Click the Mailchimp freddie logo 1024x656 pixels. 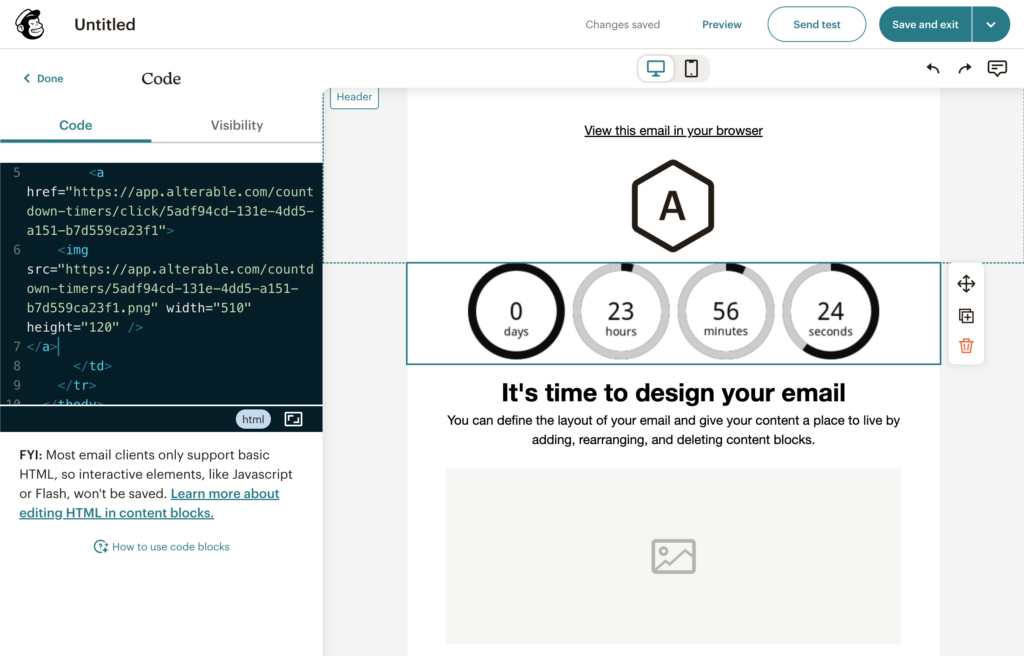click(29, 23)
